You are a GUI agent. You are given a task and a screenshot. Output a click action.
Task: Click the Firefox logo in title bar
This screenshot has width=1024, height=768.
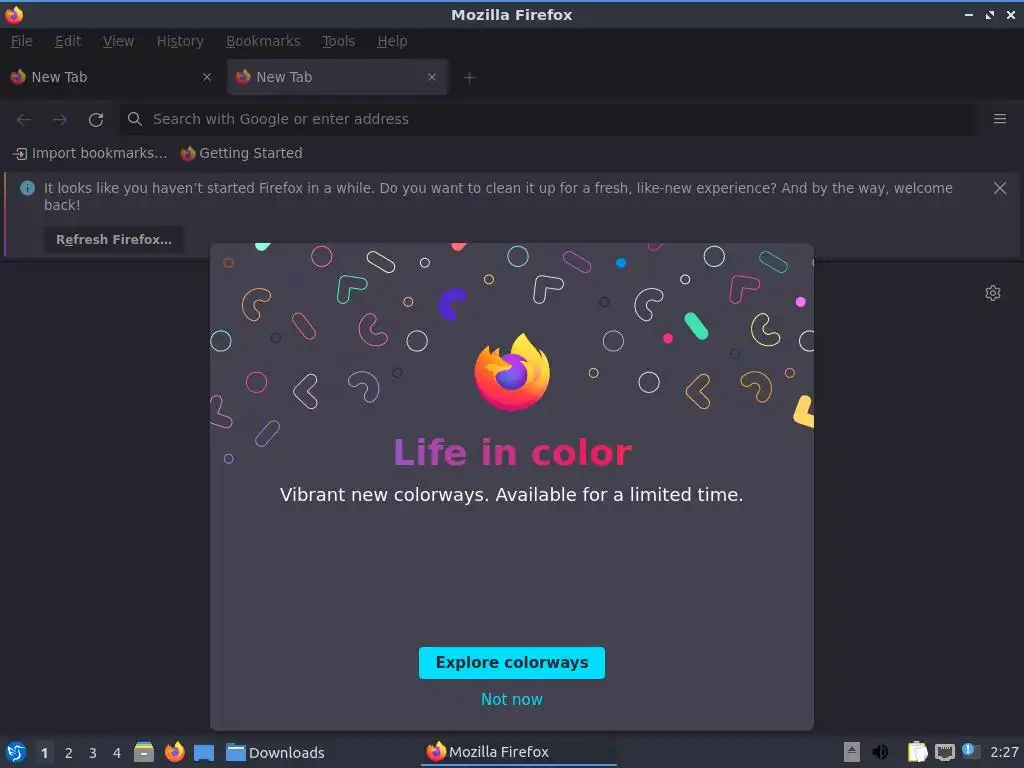(14, 14)
